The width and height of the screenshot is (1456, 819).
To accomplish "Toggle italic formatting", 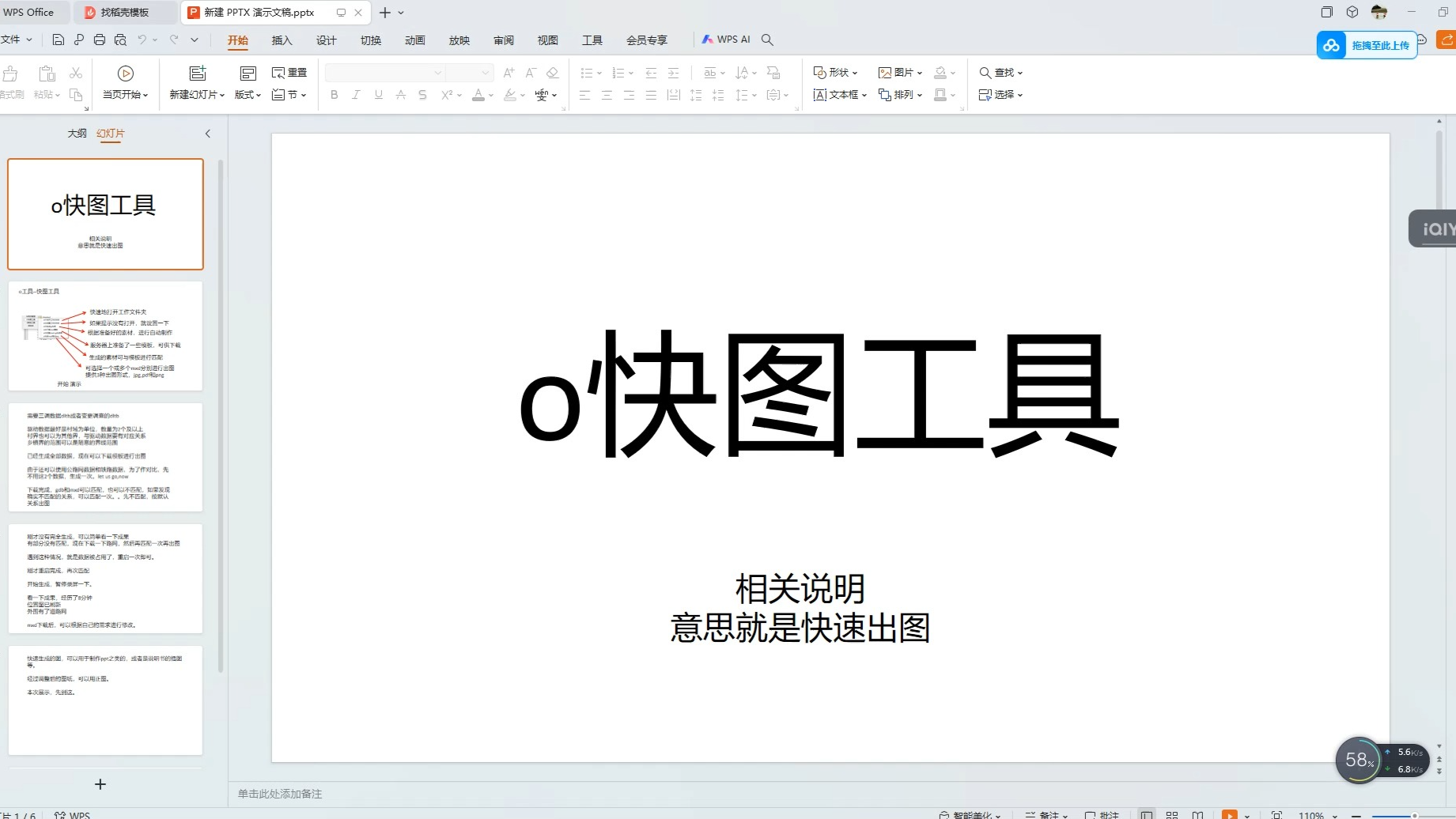I will 356,95.
